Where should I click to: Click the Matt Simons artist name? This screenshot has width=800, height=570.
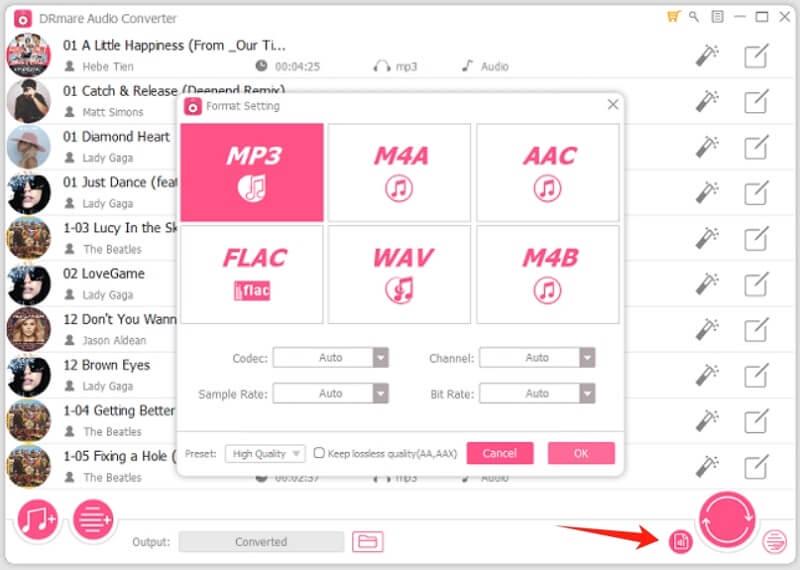point(113,112)
